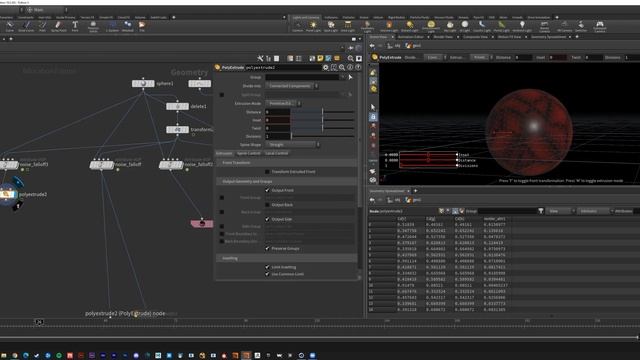Open the network editor find node icon
Screen dimensions: 640x360
351,58
